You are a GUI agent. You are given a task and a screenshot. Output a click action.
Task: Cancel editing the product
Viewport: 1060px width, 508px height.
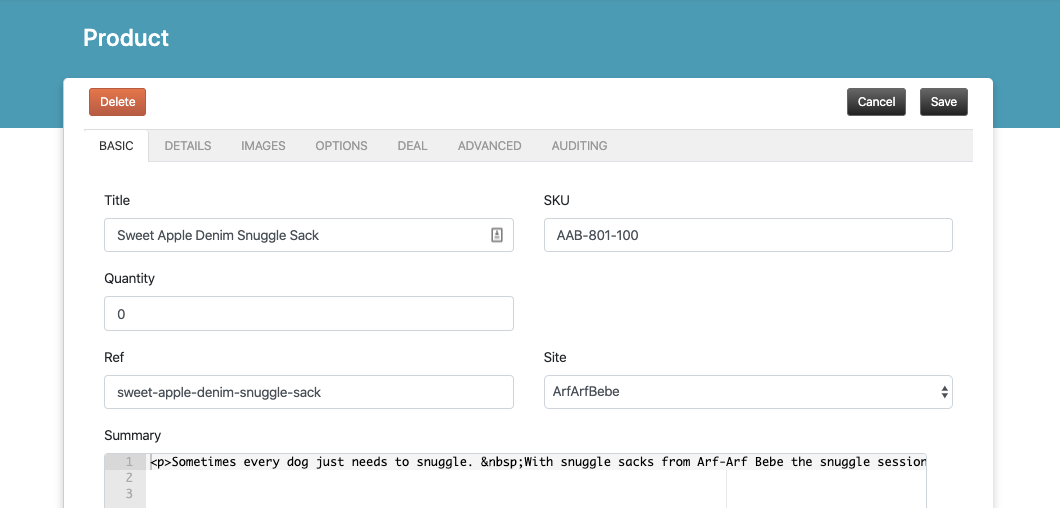tap(876, 102)
